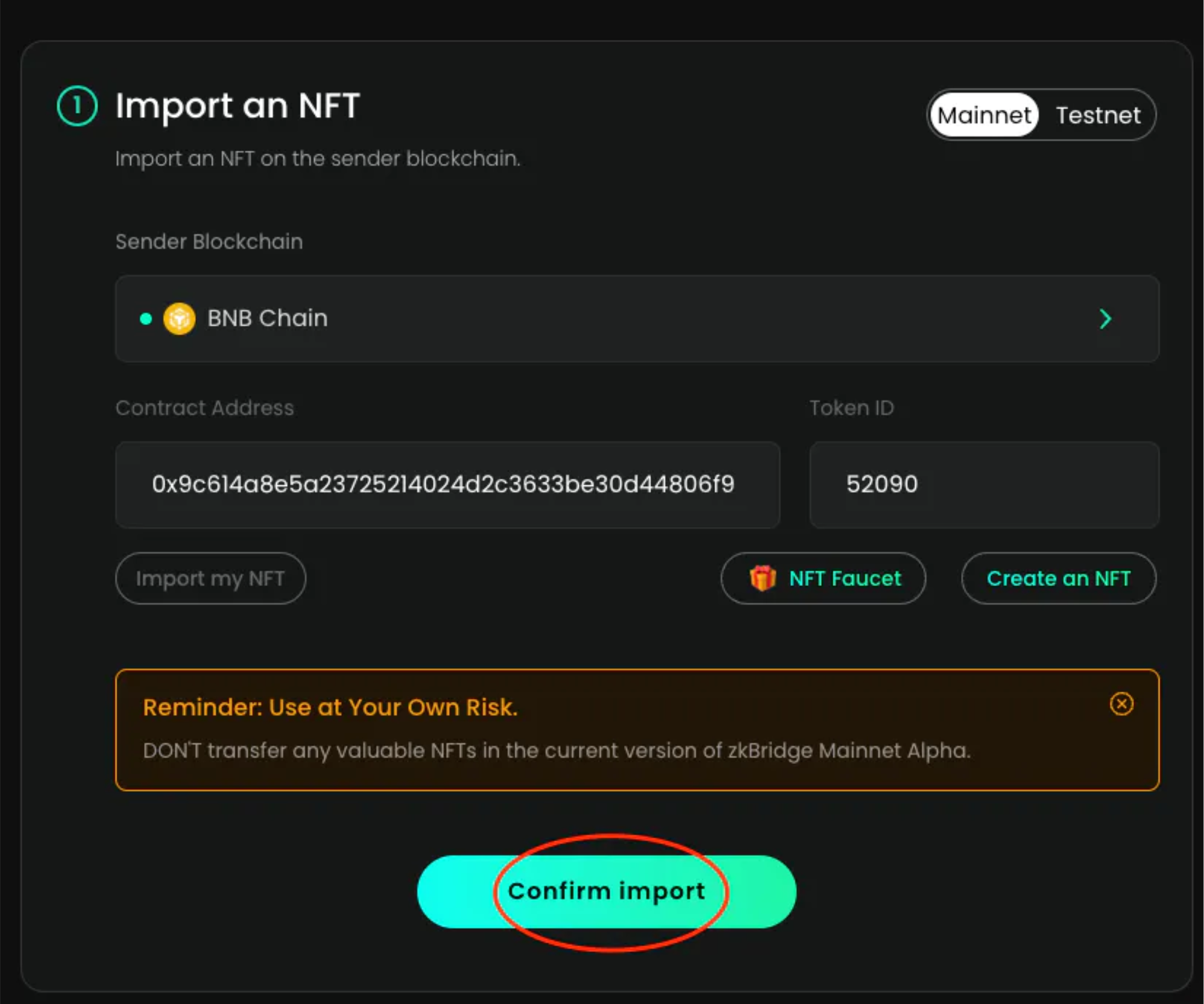Click the gift box icon on NFT Faucet
1204x1004 pixels.
[762, 578]
